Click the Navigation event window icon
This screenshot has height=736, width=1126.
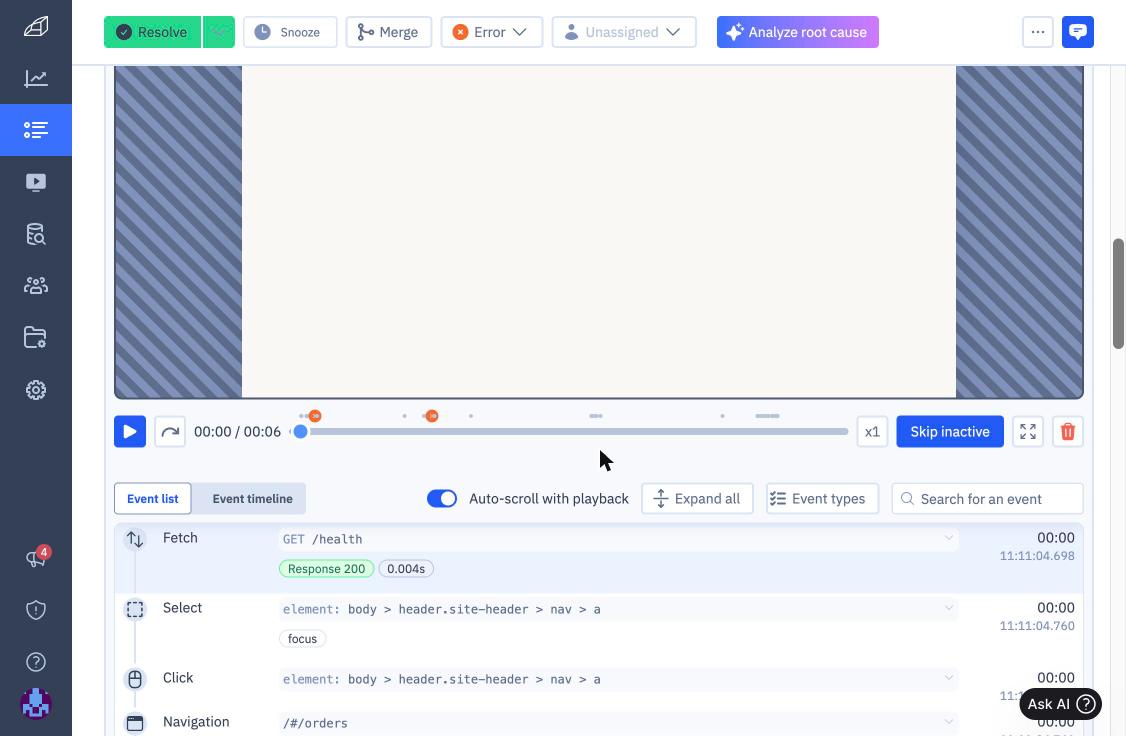tap(135, 723)
